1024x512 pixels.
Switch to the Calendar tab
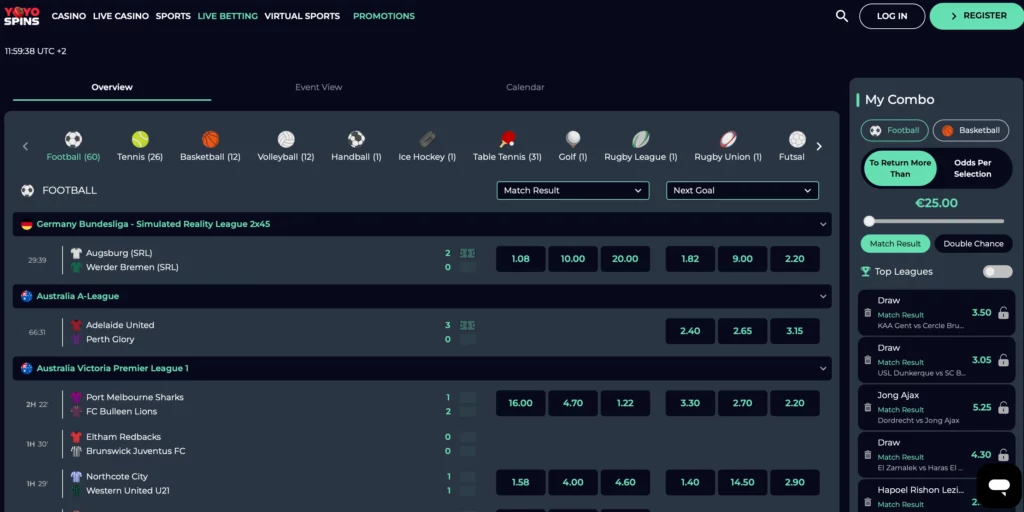pyautogui.click(x=525, y=88)
